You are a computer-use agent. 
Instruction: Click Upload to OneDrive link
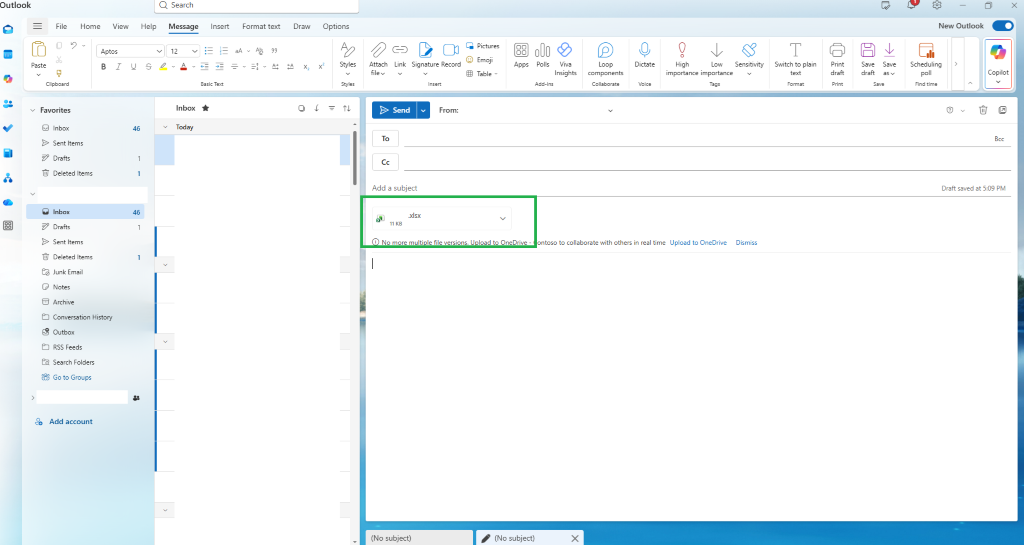698,243
